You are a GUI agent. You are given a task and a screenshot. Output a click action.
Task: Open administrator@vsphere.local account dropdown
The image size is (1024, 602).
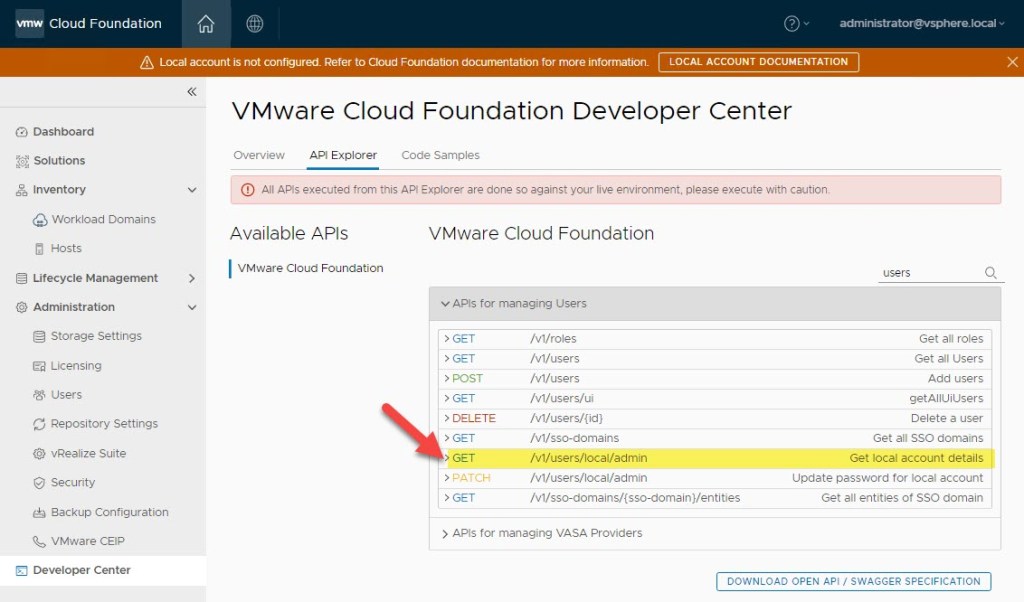click(x=922, y=23)
